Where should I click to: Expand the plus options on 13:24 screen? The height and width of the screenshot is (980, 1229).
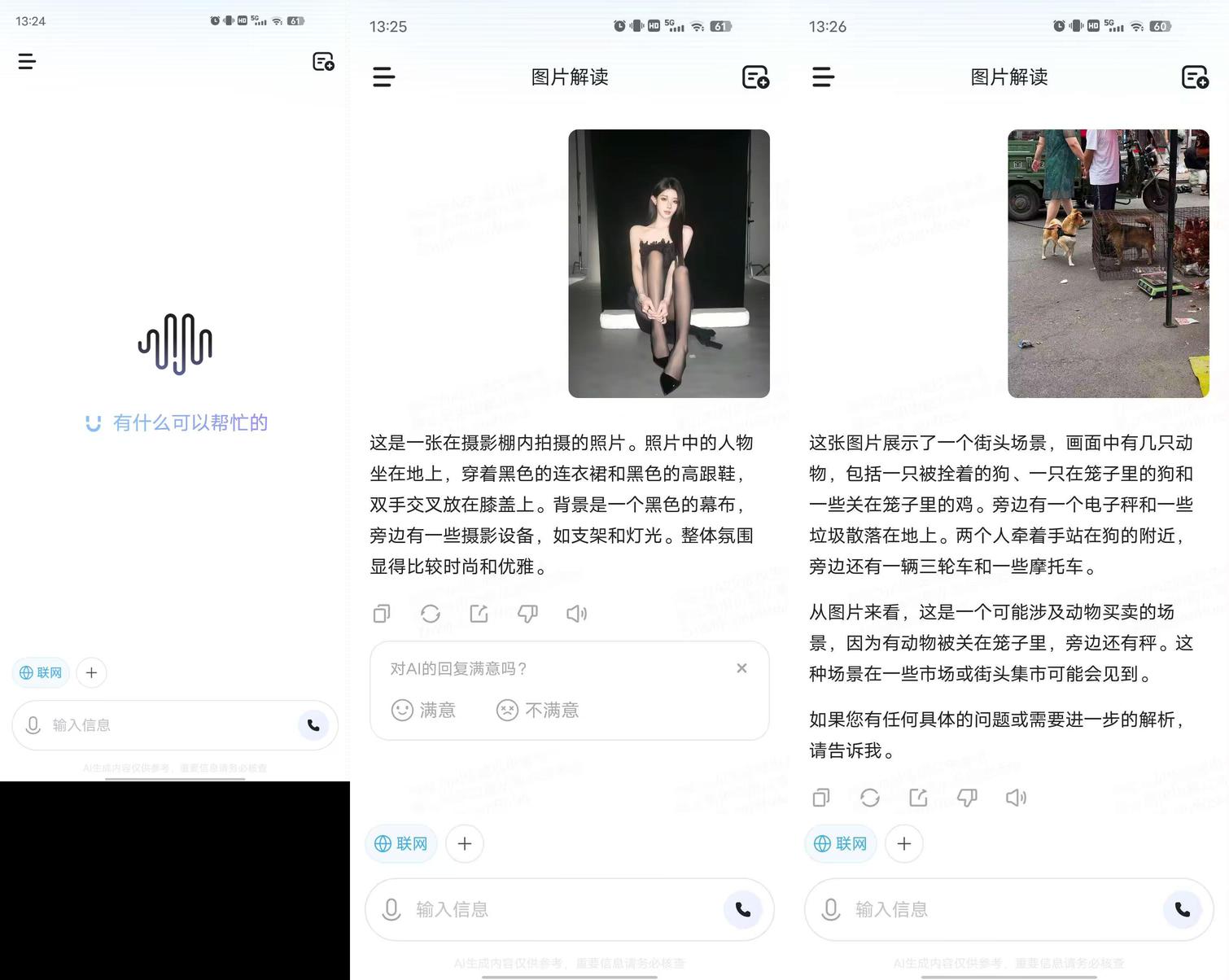click(x=91, y=672)
